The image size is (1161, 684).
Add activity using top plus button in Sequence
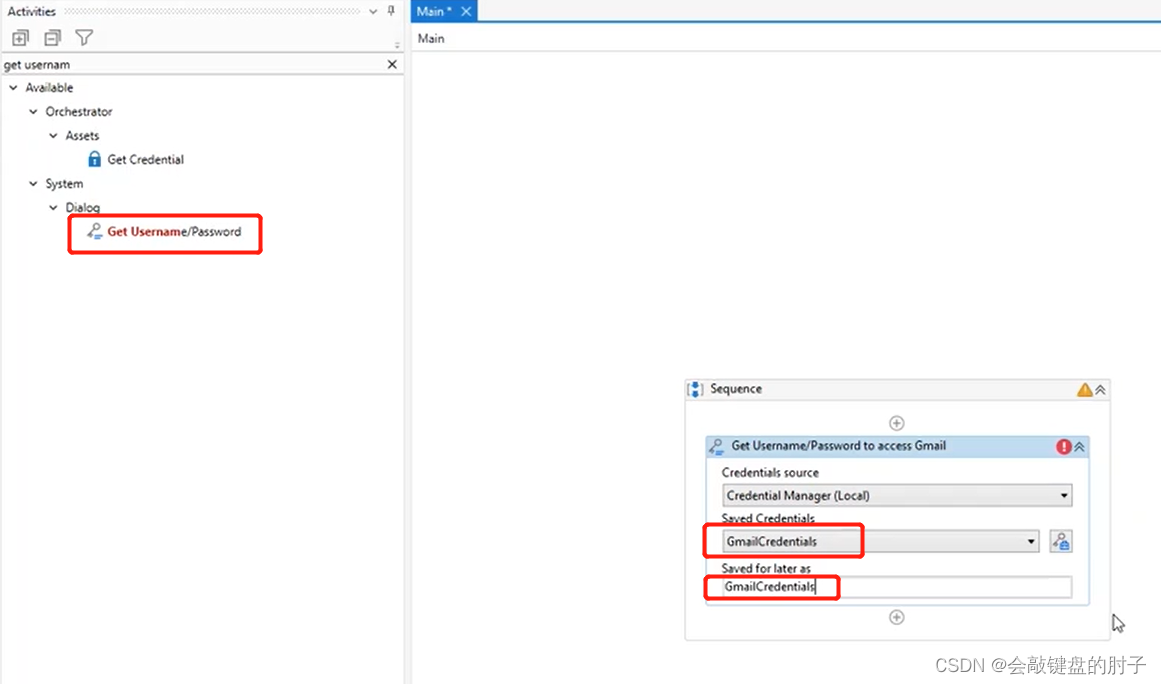pyautogui.click(x=897, y=423)
